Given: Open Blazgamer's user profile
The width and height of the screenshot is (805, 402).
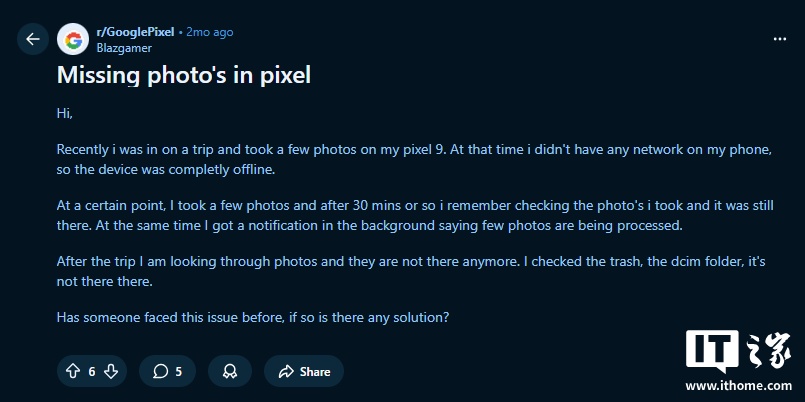Looking at the screenshot, I should [x=123, y=47].
